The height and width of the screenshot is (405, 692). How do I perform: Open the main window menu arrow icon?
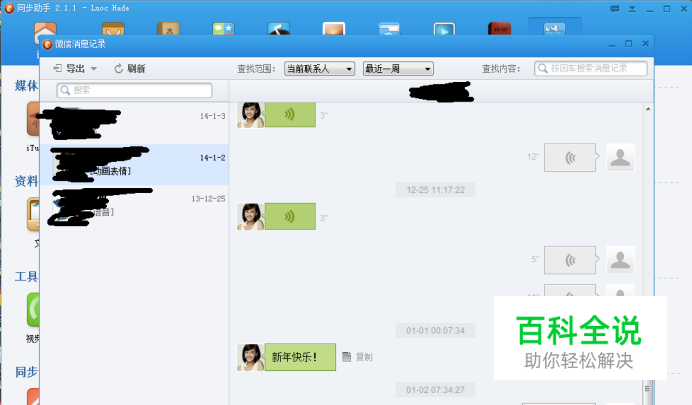click(632, 9)
